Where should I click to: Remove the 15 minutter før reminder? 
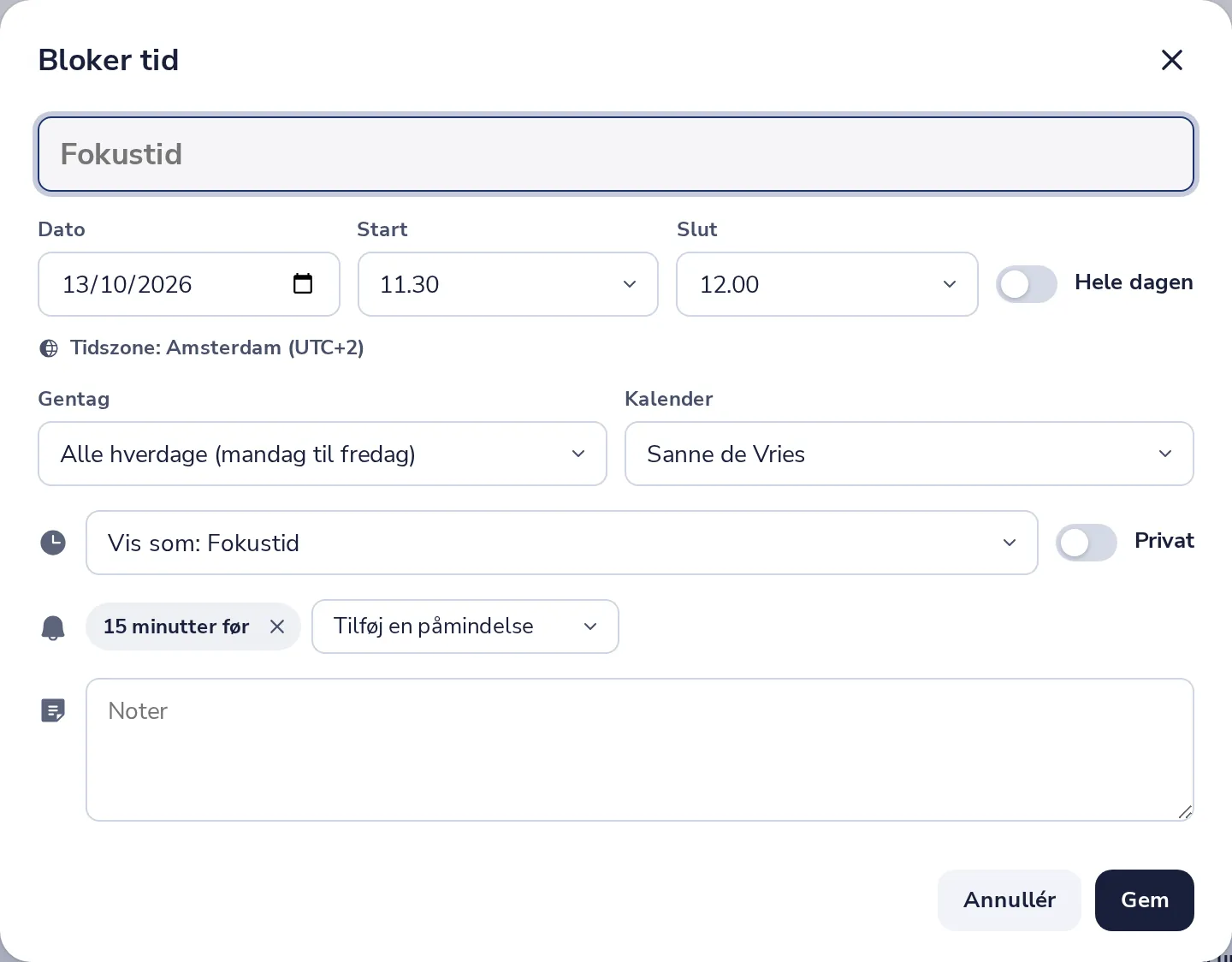(x=277, y=626)
